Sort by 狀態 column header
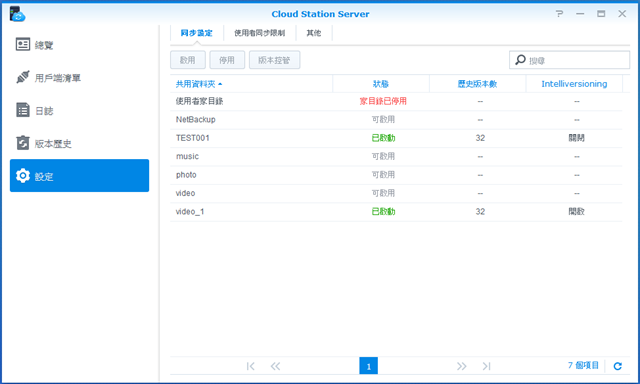The width and height of the screenshot is (640, 384). click(x=381, y=84)
